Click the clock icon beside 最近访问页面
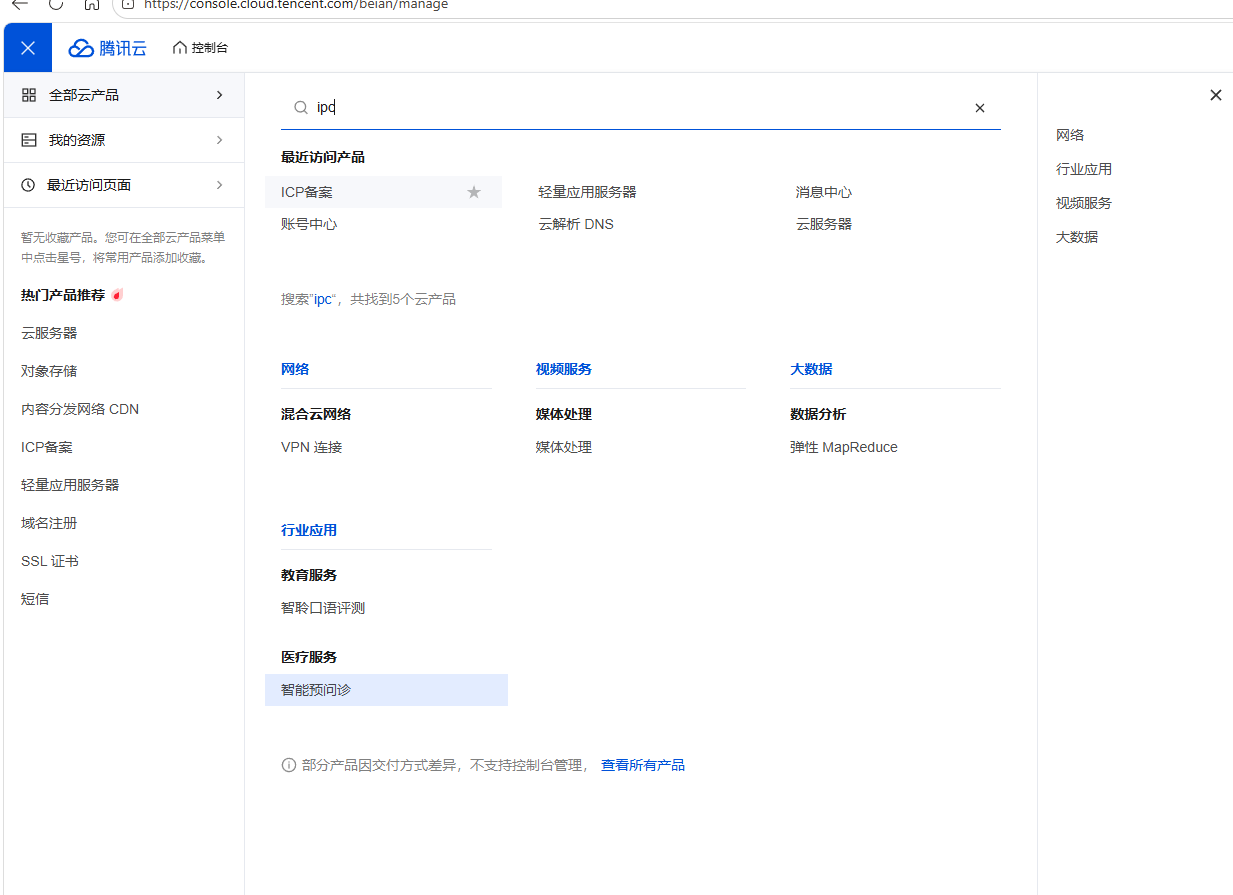This screenshot has height=895, width=1233. click(x=29, y=185)
